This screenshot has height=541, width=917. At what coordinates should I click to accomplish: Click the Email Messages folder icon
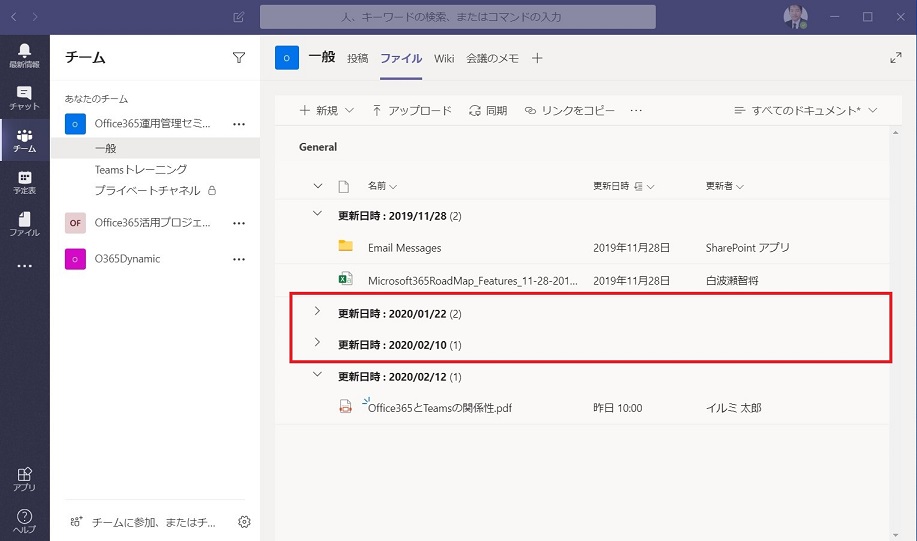point(346,246)
